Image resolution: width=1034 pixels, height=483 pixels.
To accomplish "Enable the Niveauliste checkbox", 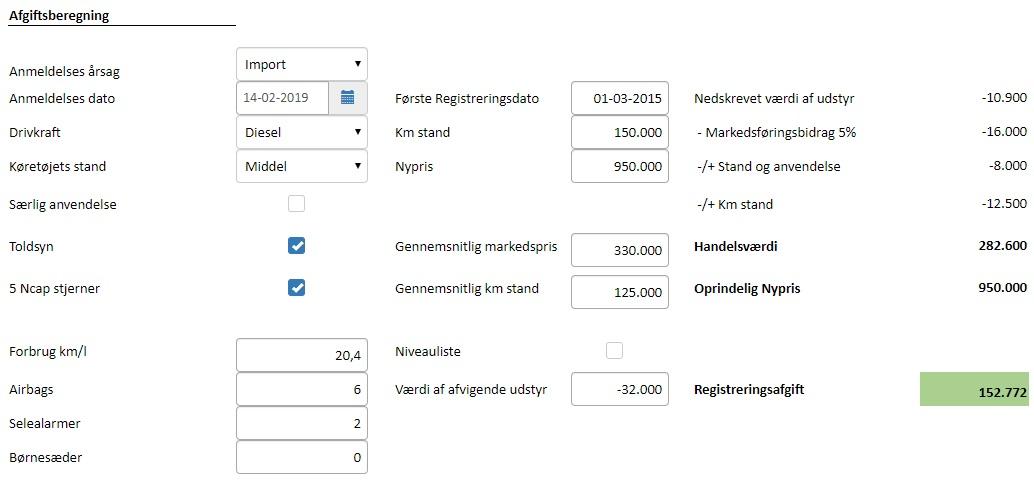I will (614, 350).
